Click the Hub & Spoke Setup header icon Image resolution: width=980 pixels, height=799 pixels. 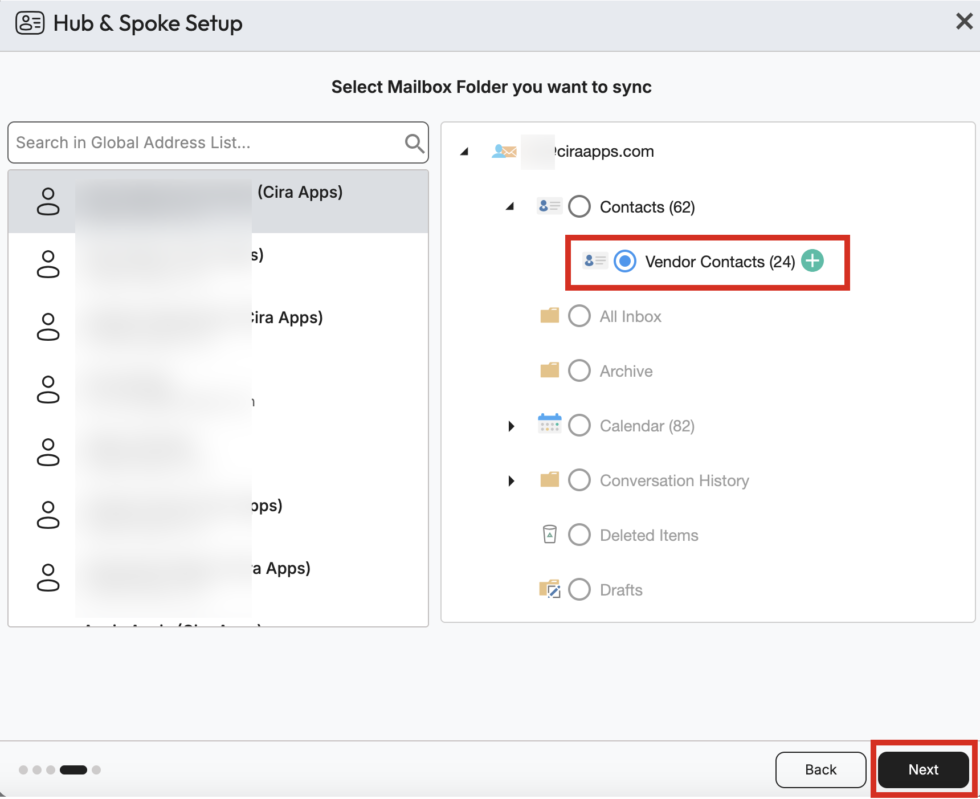[31, 22]
